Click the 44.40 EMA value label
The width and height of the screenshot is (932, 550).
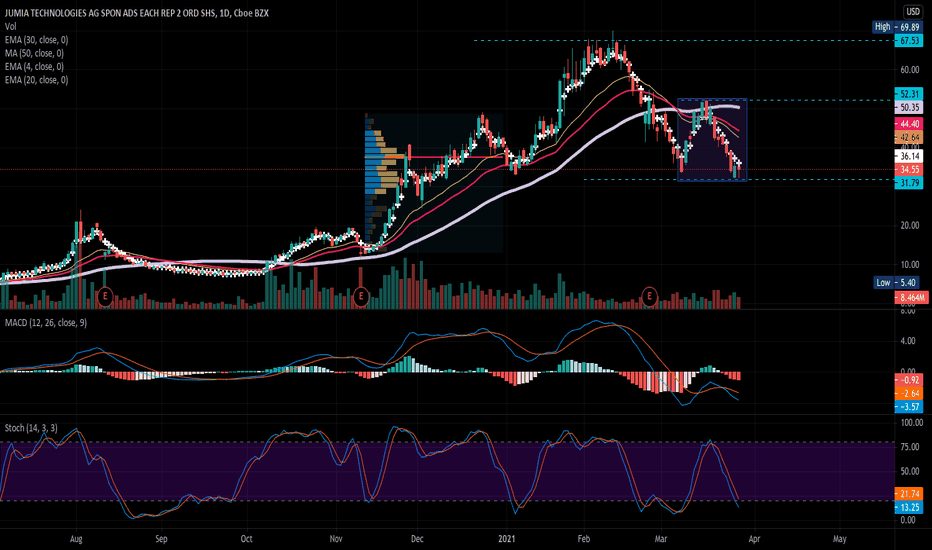point(909,124)
